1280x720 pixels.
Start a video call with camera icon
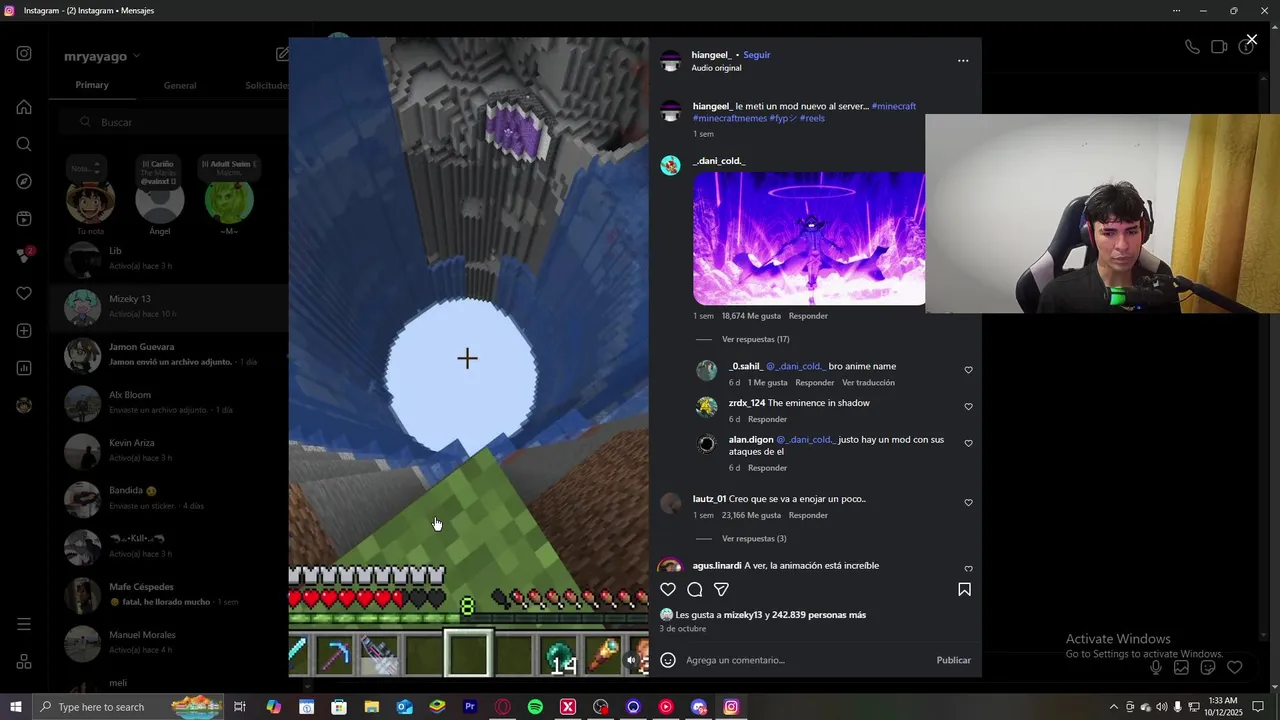pyautogui.click(x=1219, y=47)
